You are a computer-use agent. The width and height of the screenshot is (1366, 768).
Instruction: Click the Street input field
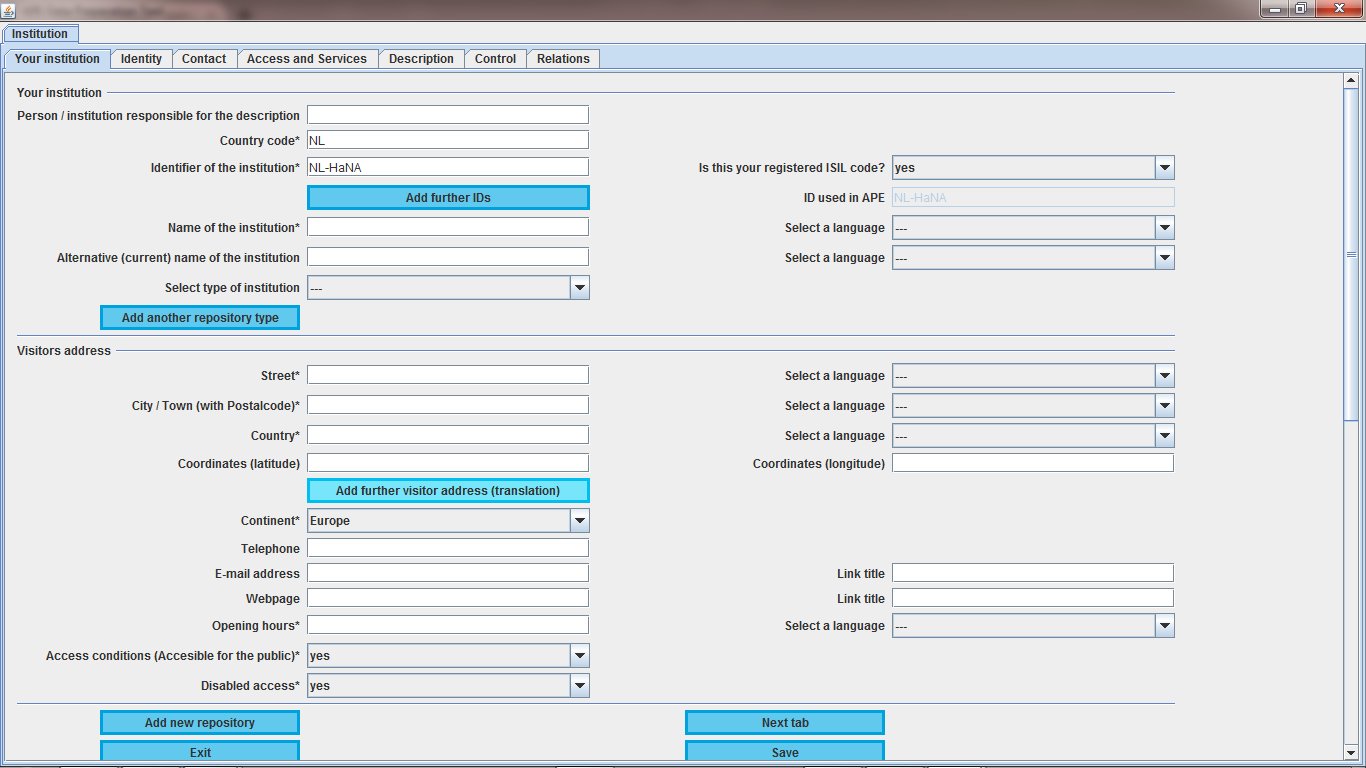click(448, 375)
